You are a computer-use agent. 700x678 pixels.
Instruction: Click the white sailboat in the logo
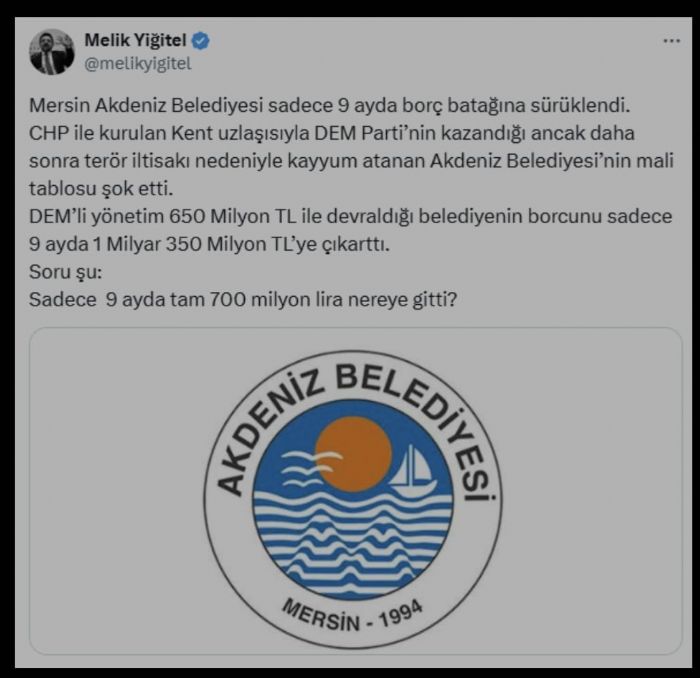point(413,471)
